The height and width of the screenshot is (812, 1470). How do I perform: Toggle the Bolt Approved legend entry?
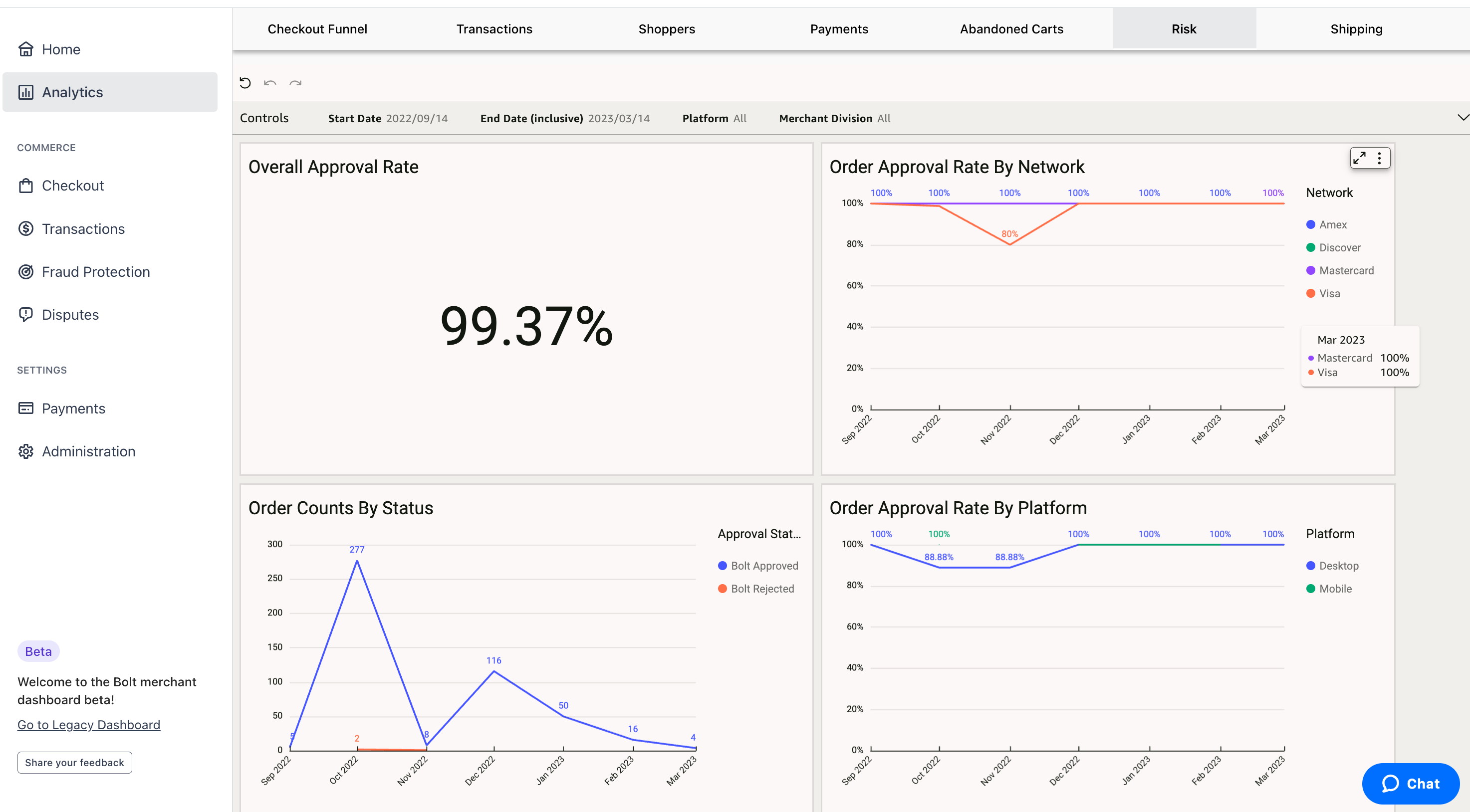tap(758, 566)
